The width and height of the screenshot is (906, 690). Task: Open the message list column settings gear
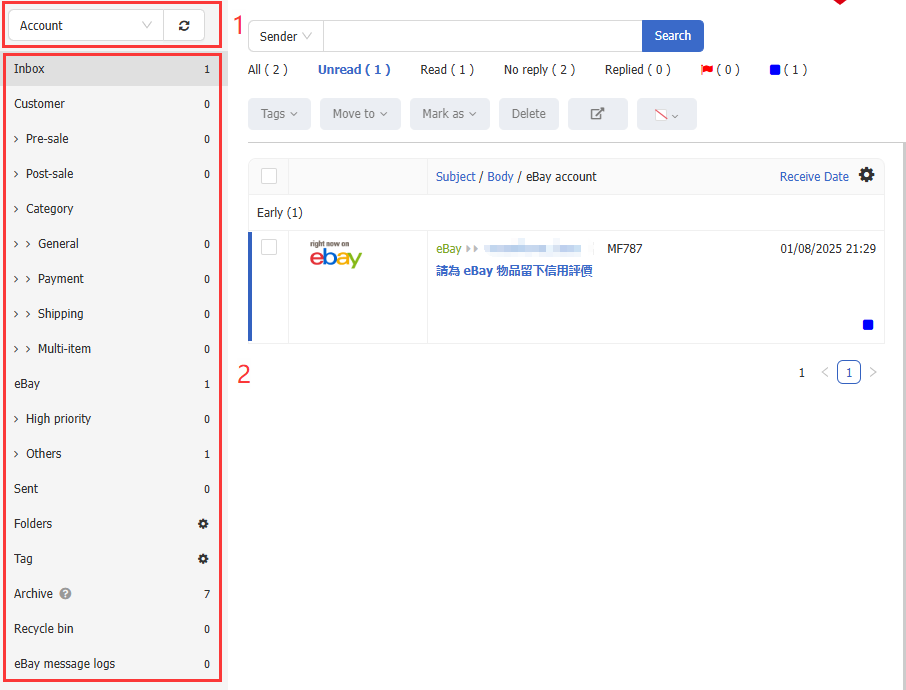tap(866, 175)
